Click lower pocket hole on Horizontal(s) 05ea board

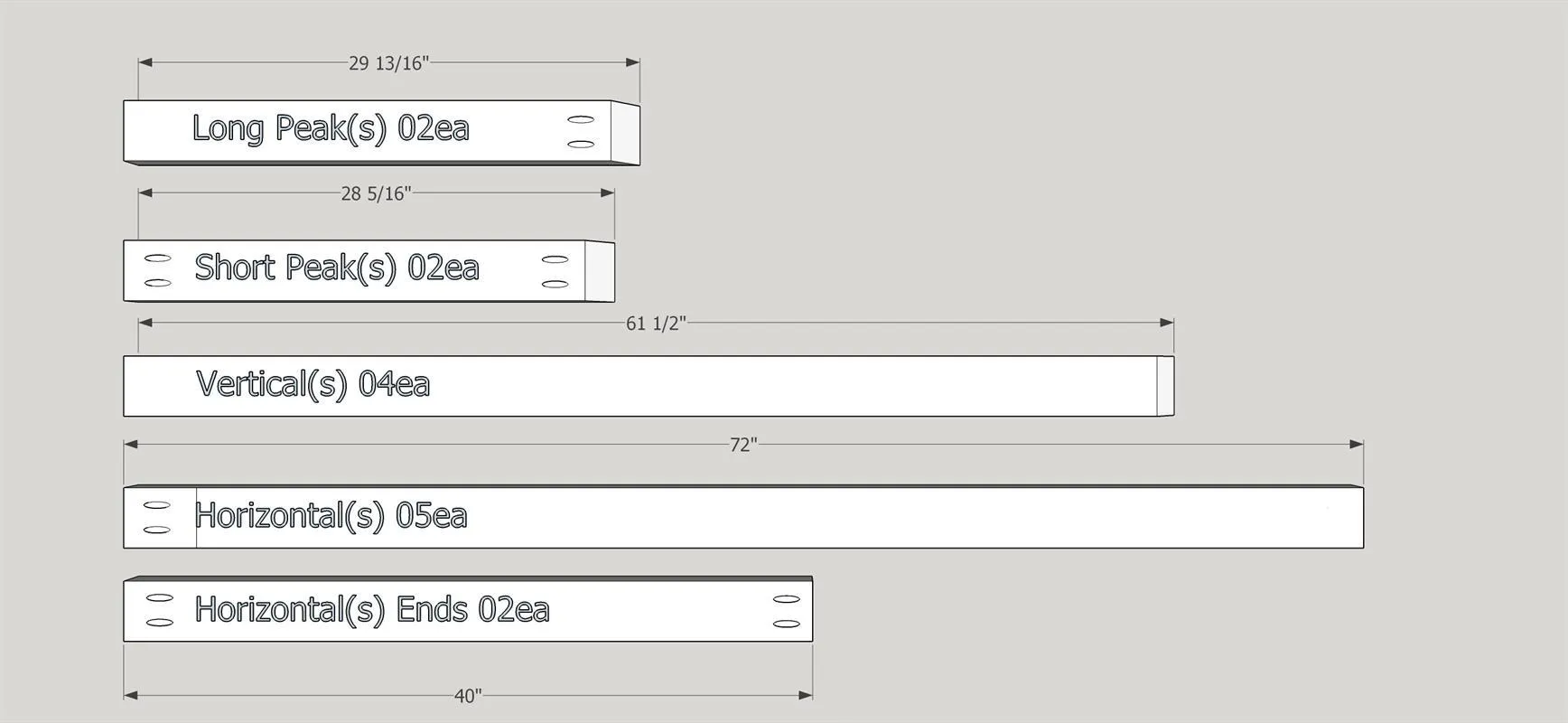(x=157, y=530)
